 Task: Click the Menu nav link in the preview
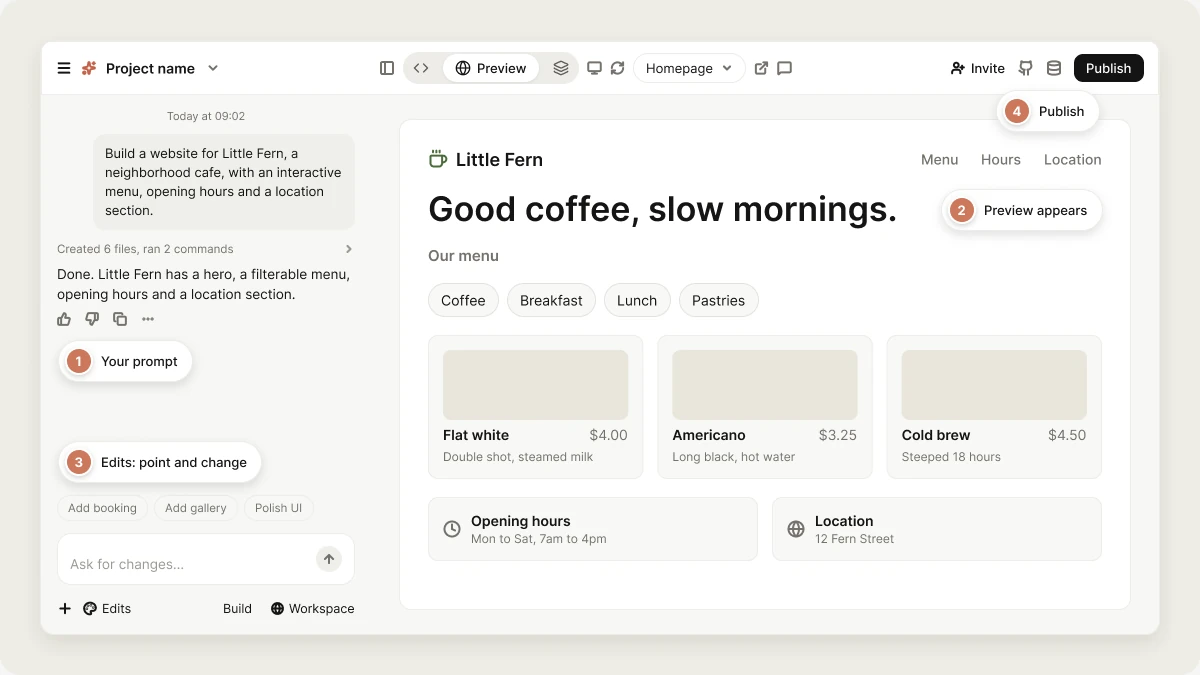(x=939, y=159)
